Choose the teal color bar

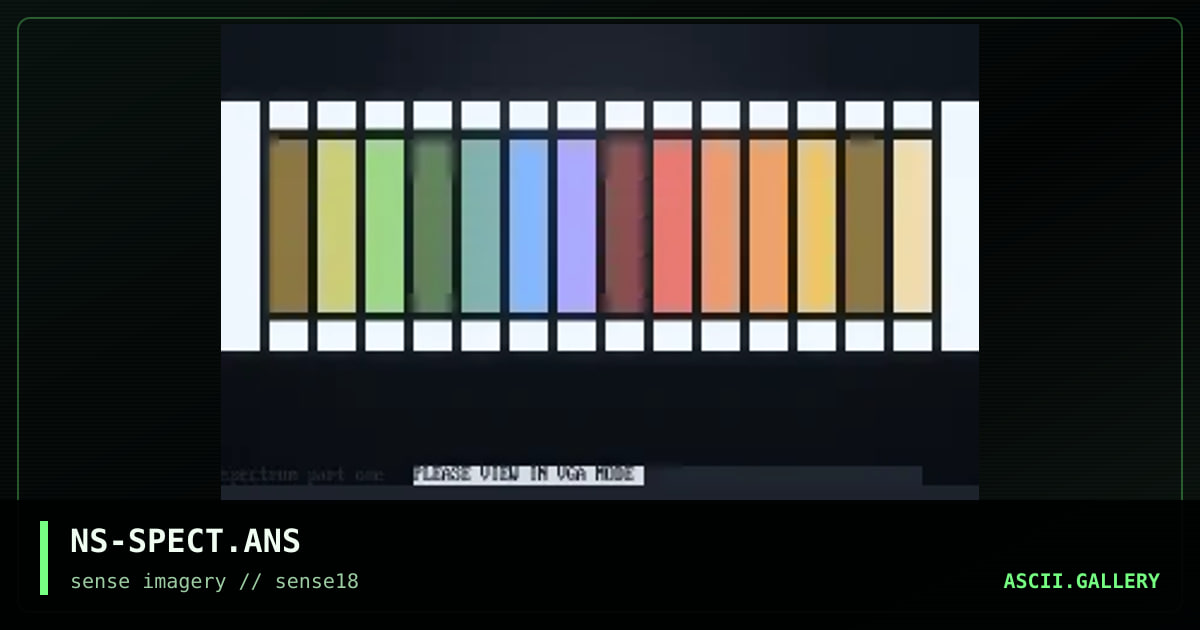480,226
